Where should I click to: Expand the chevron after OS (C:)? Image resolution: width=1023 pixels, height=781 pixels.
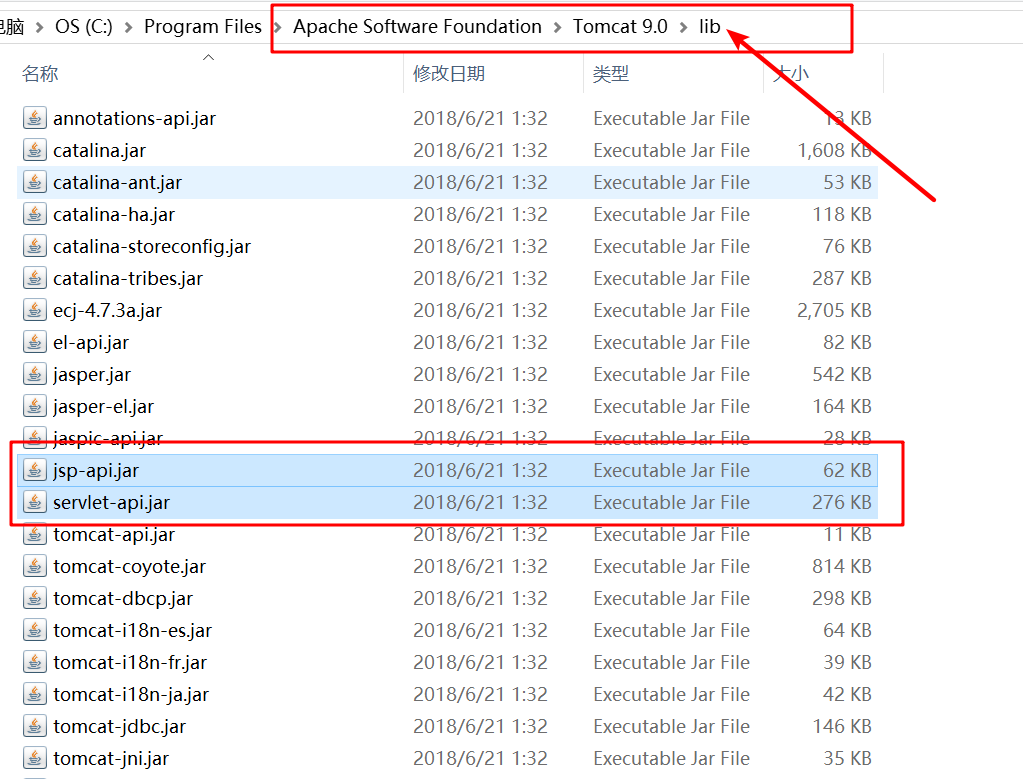(x=129, y=27)
